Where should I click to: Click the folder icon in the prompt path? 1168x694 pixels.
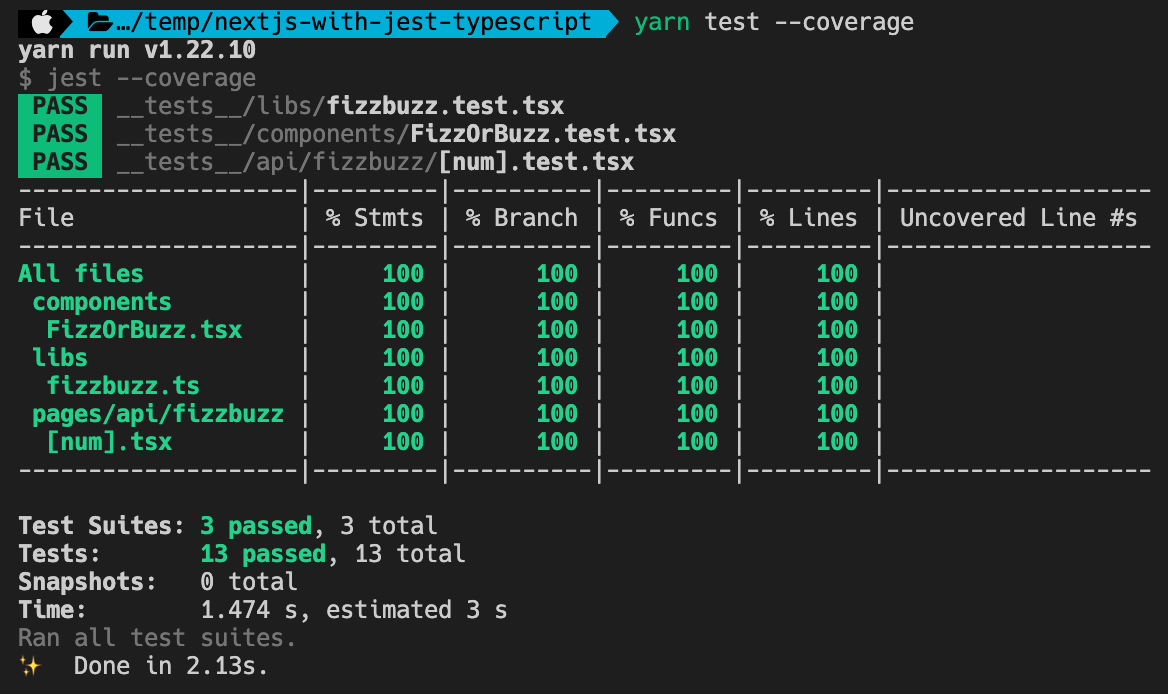tap(100, 22)
